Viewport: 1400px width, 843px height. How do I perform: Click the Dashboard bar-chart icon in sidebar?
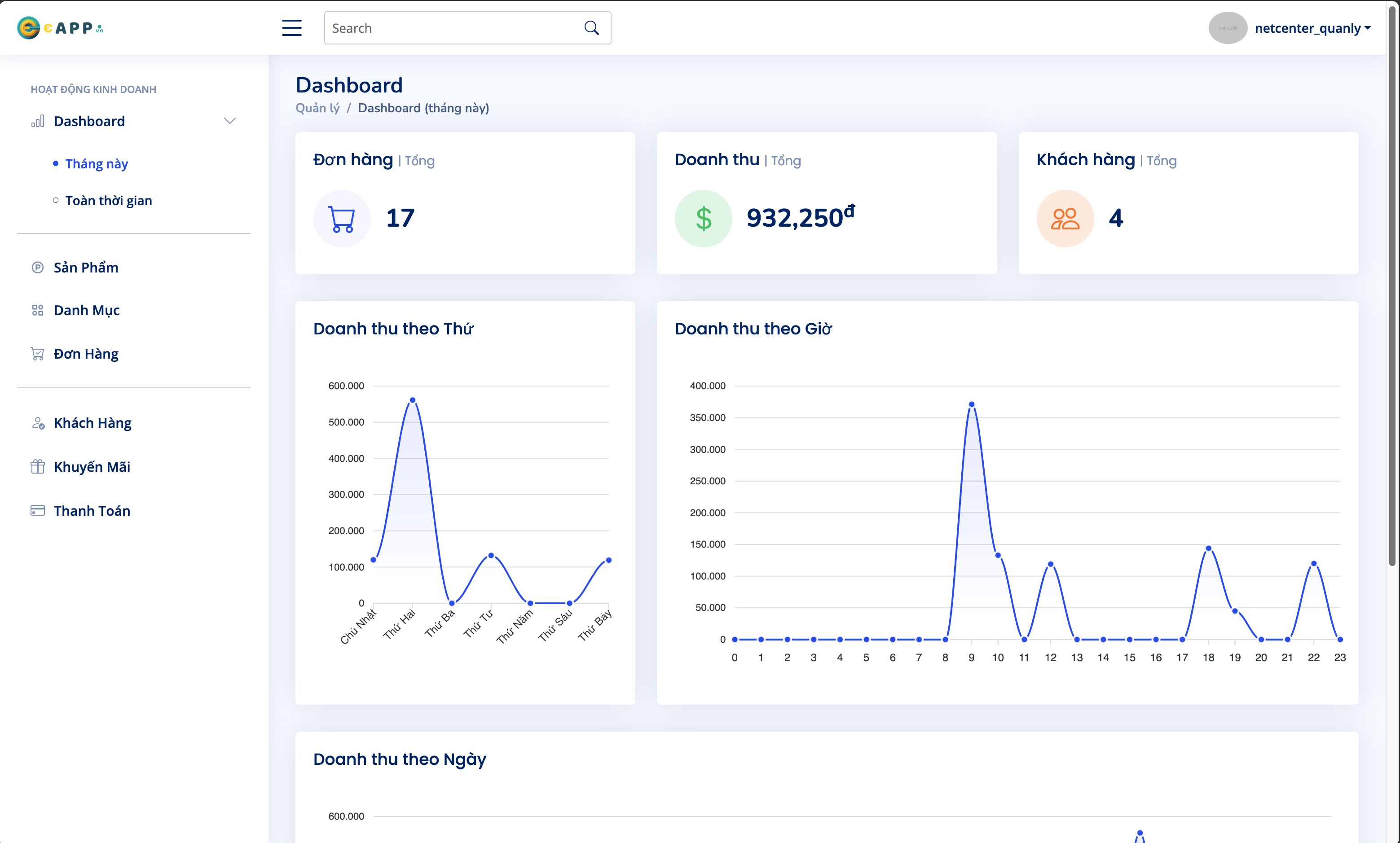coord(38,121)
